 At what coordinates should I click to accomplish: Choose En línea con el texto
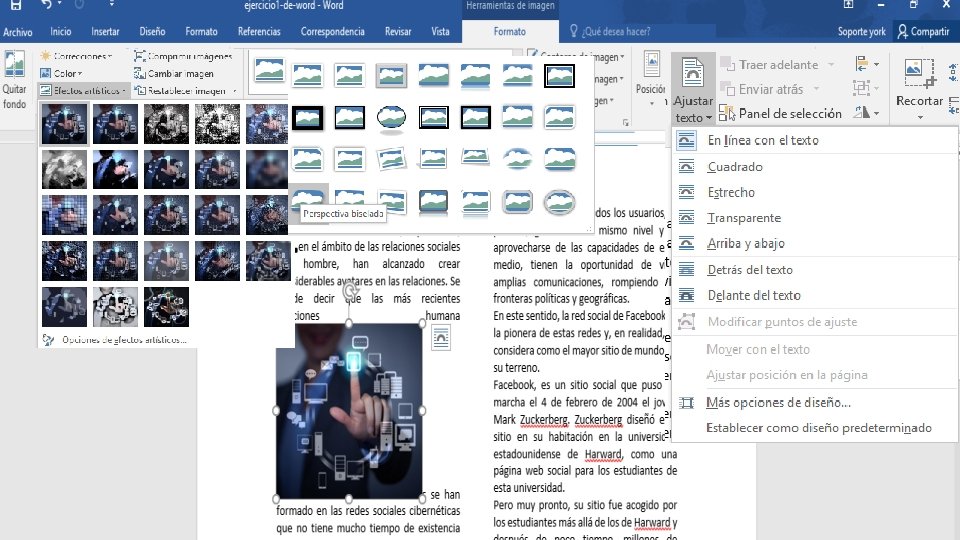[x=815, y=140]
